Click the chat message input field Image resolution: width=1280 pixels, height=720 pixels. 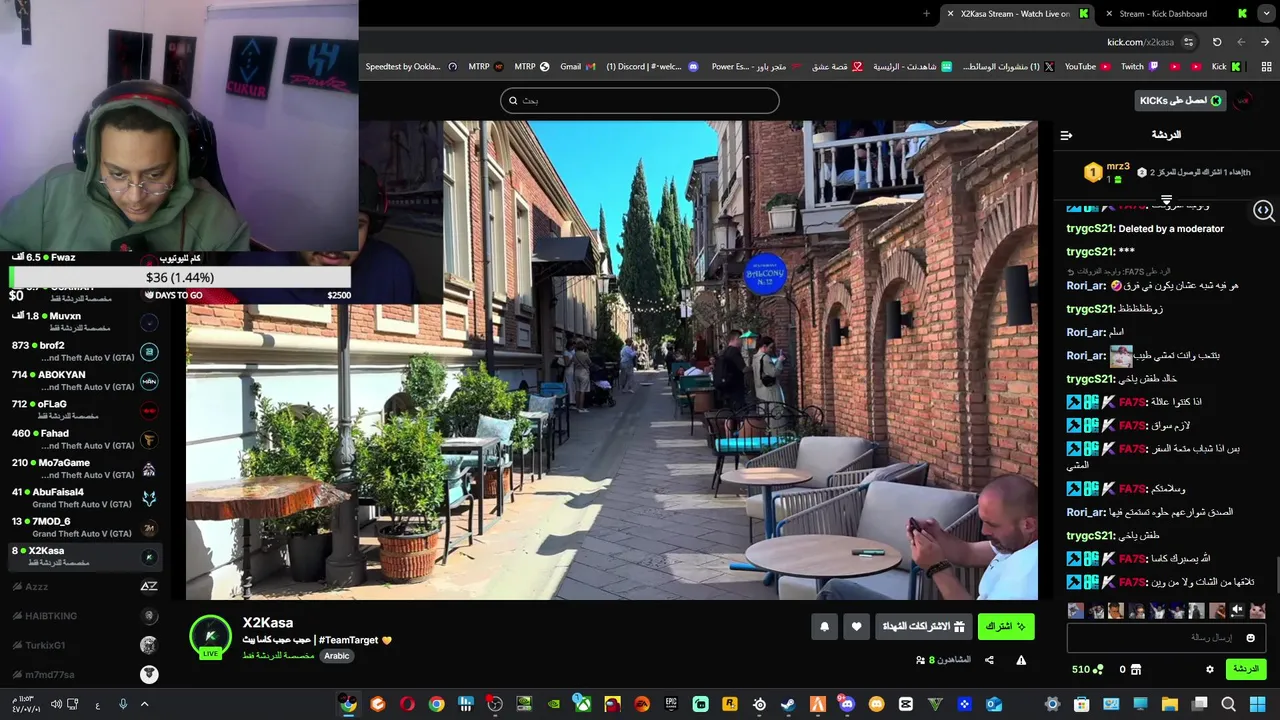coord(1166,637)
